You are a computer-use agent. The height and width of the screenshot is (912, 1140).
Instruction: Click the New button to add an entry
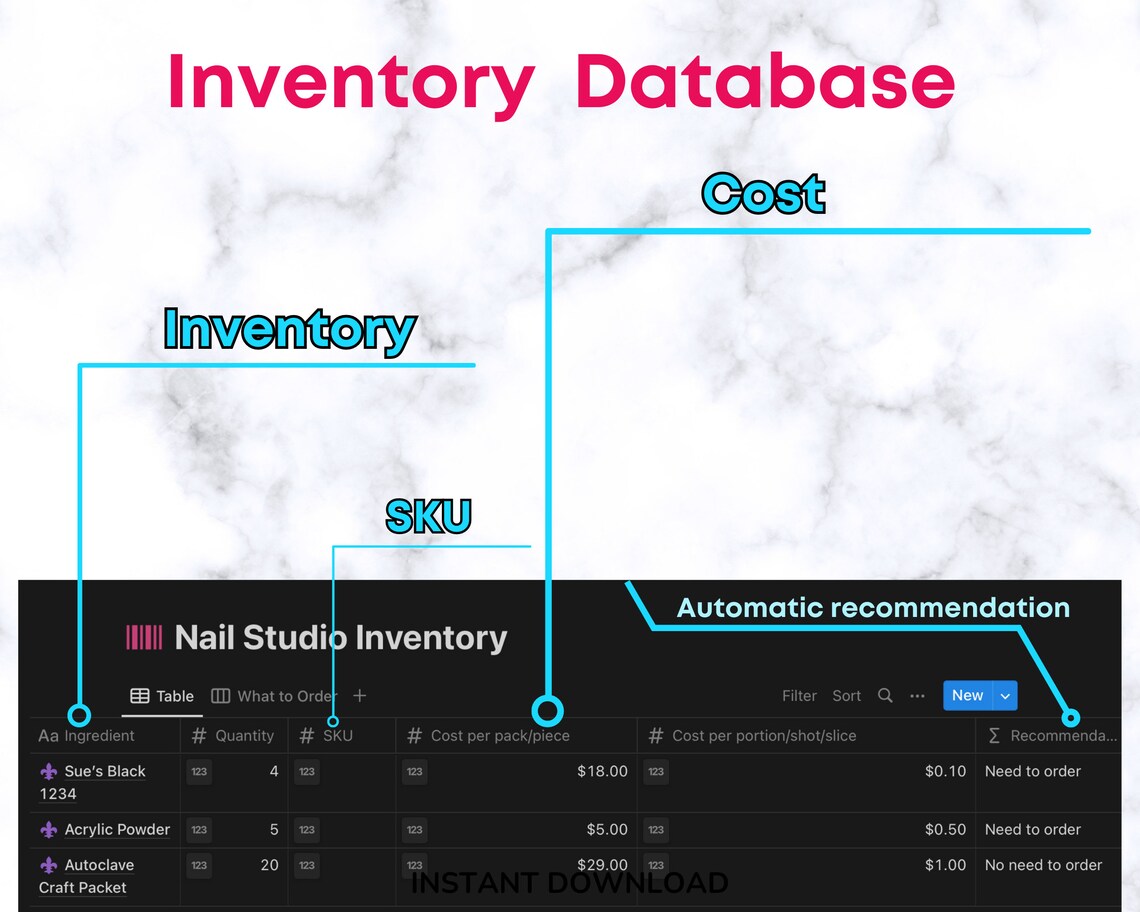tap(966, 695)
